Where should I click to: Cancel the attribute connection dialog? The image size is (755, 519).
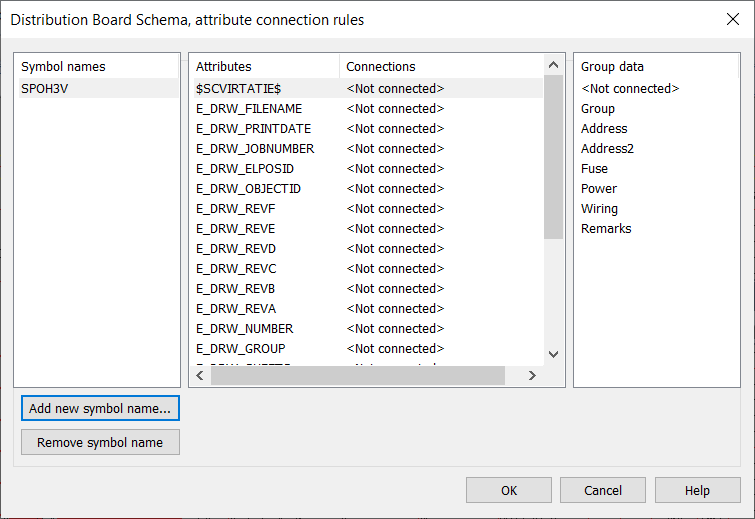[602, 490]
